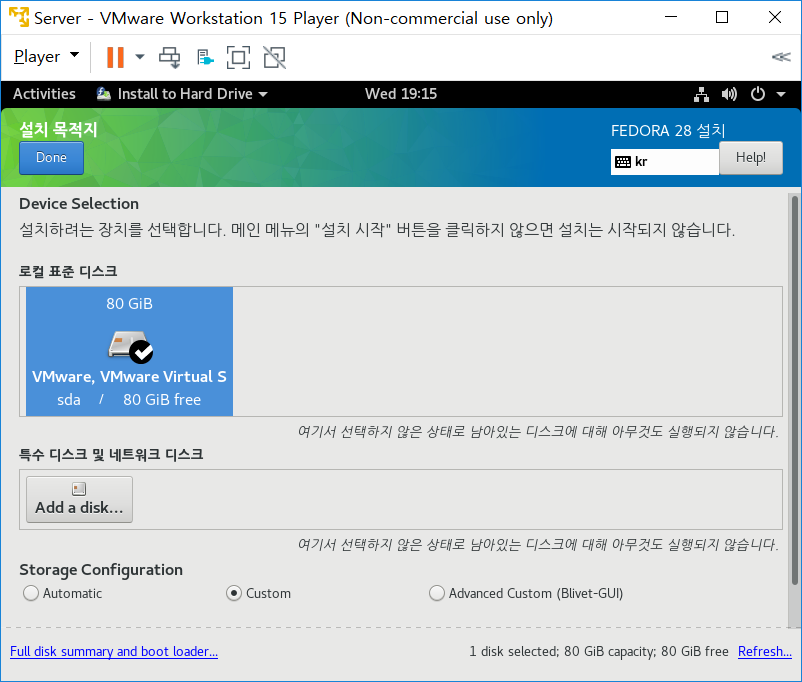Click the Help! button
Viewport: 802px width, 682px height.
coord(750,158)
